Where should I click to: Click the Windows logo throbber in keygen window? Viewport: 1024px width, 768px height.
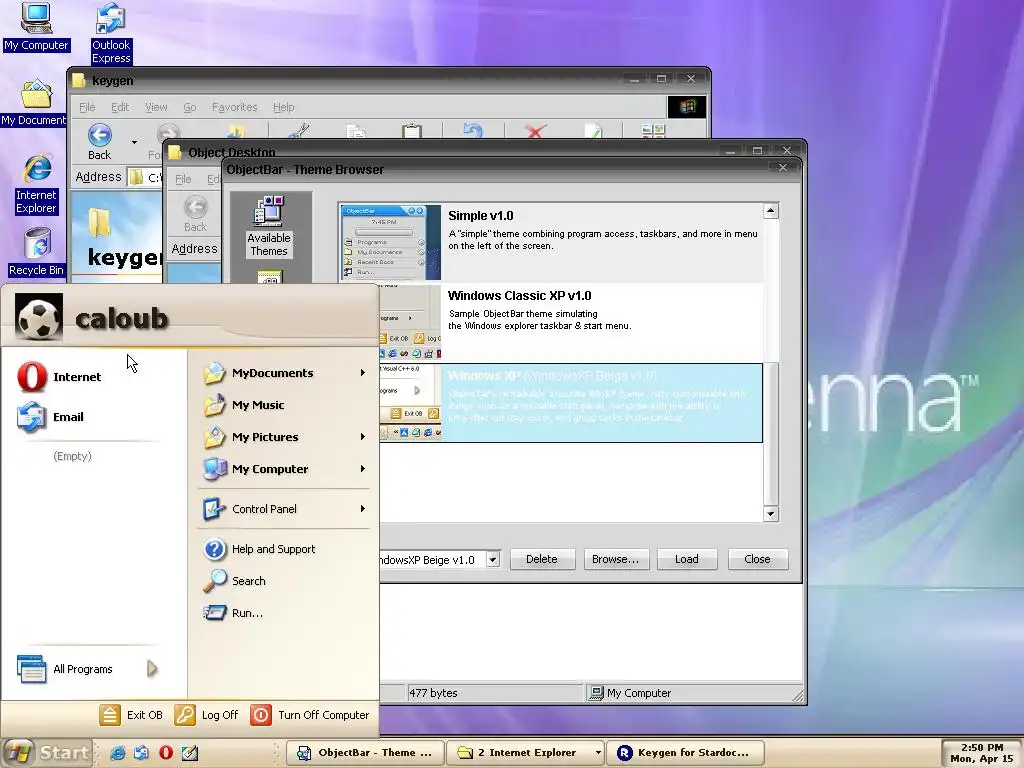(x=687, y=107)
